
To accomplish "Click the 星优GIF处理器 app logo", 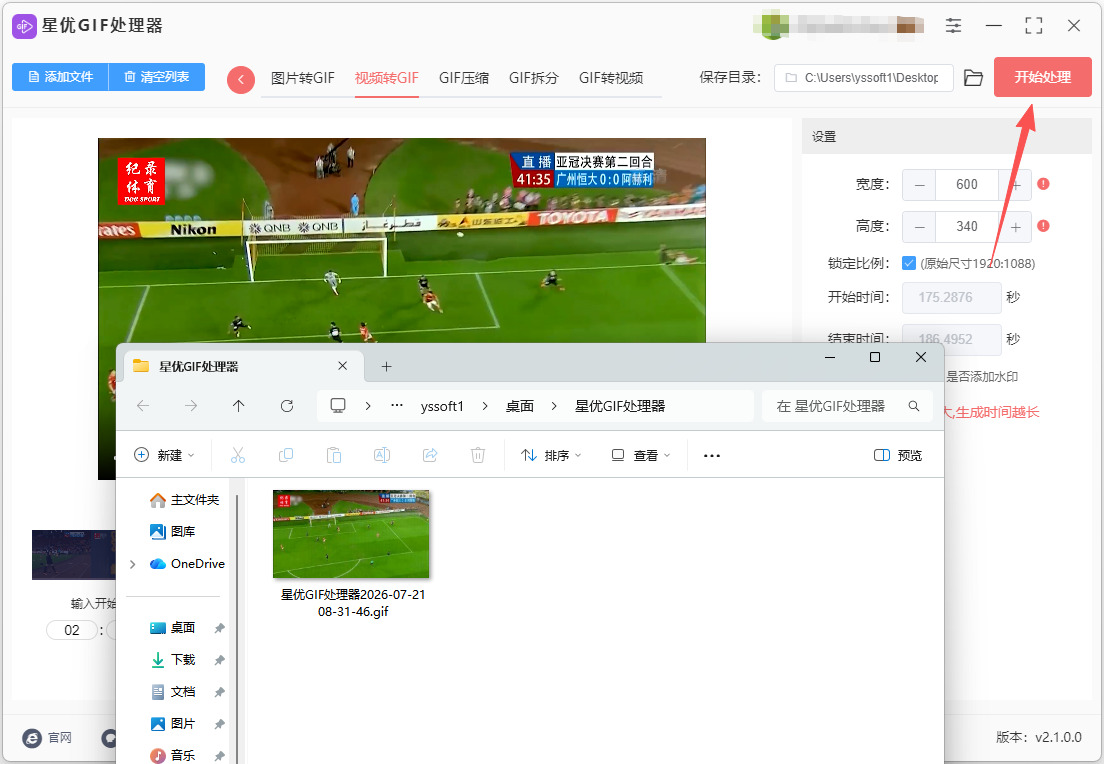I will tap(25, 26).
